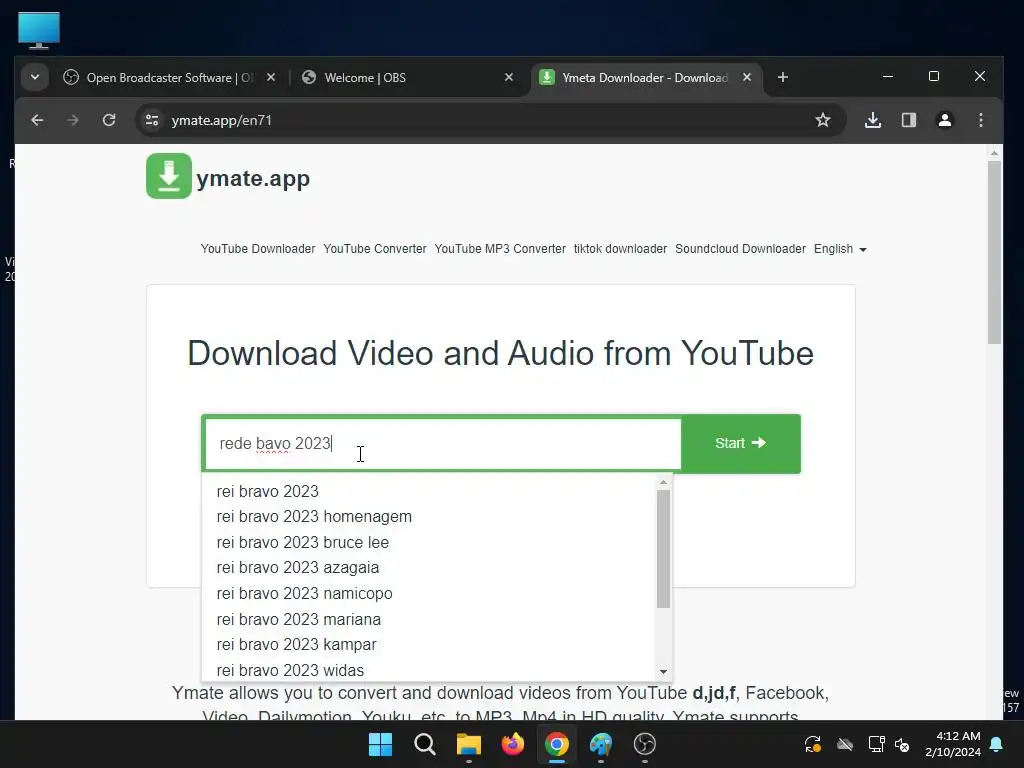The height and width of the screenshot is (768, 1024).
Task: Toggle Chrome side panel icon
Action: pos(909,120)
